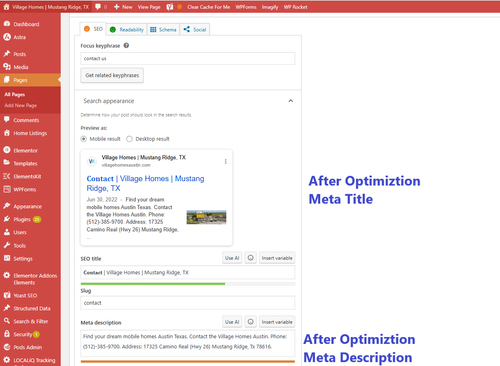The height and width of the screenshot is (366, 500).
Task: Click Use AI for Meta description
Action: [232, 322]
